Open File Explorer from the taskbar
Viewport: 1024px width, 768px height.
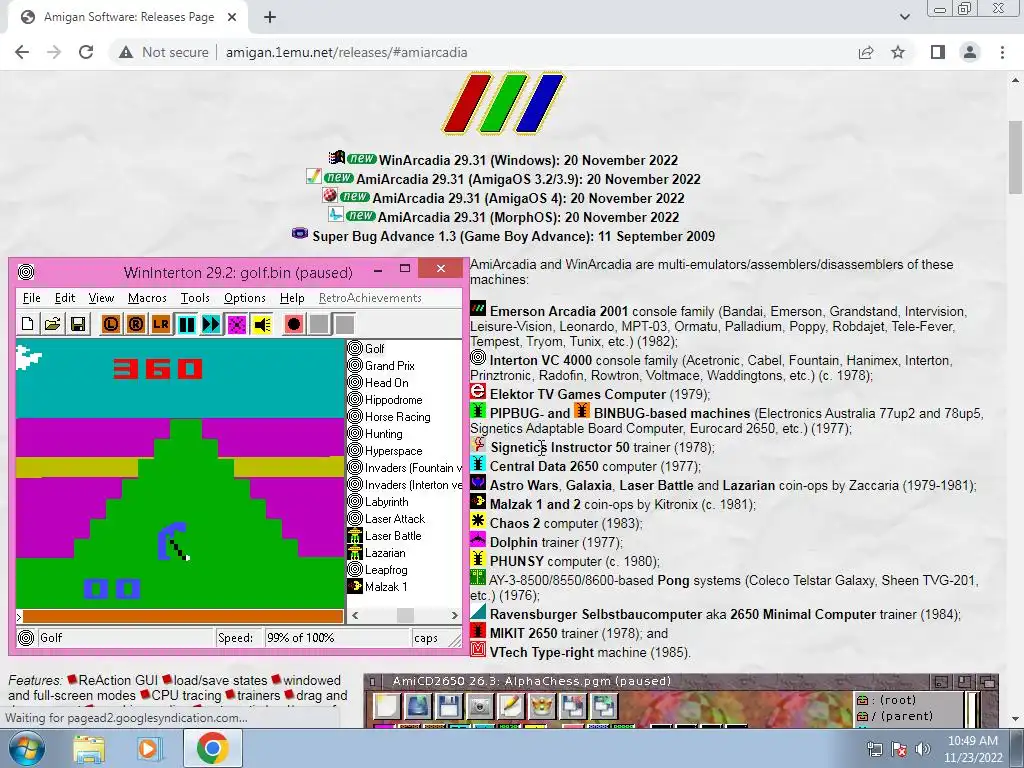tap(88, 748)
